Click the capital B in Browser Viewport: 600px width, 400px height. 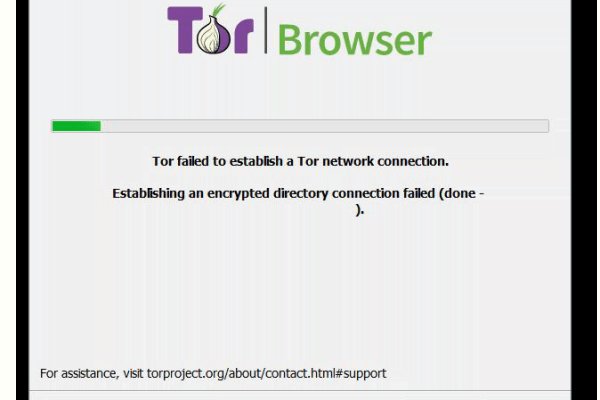pyautogui.click(x=292, y=40)
